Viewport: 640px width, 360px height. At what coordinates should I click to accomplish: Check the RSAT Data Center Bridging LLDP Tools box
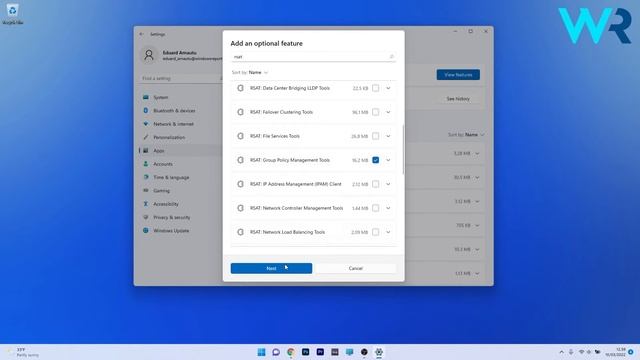pyautogui.click(x=376, y=88)
